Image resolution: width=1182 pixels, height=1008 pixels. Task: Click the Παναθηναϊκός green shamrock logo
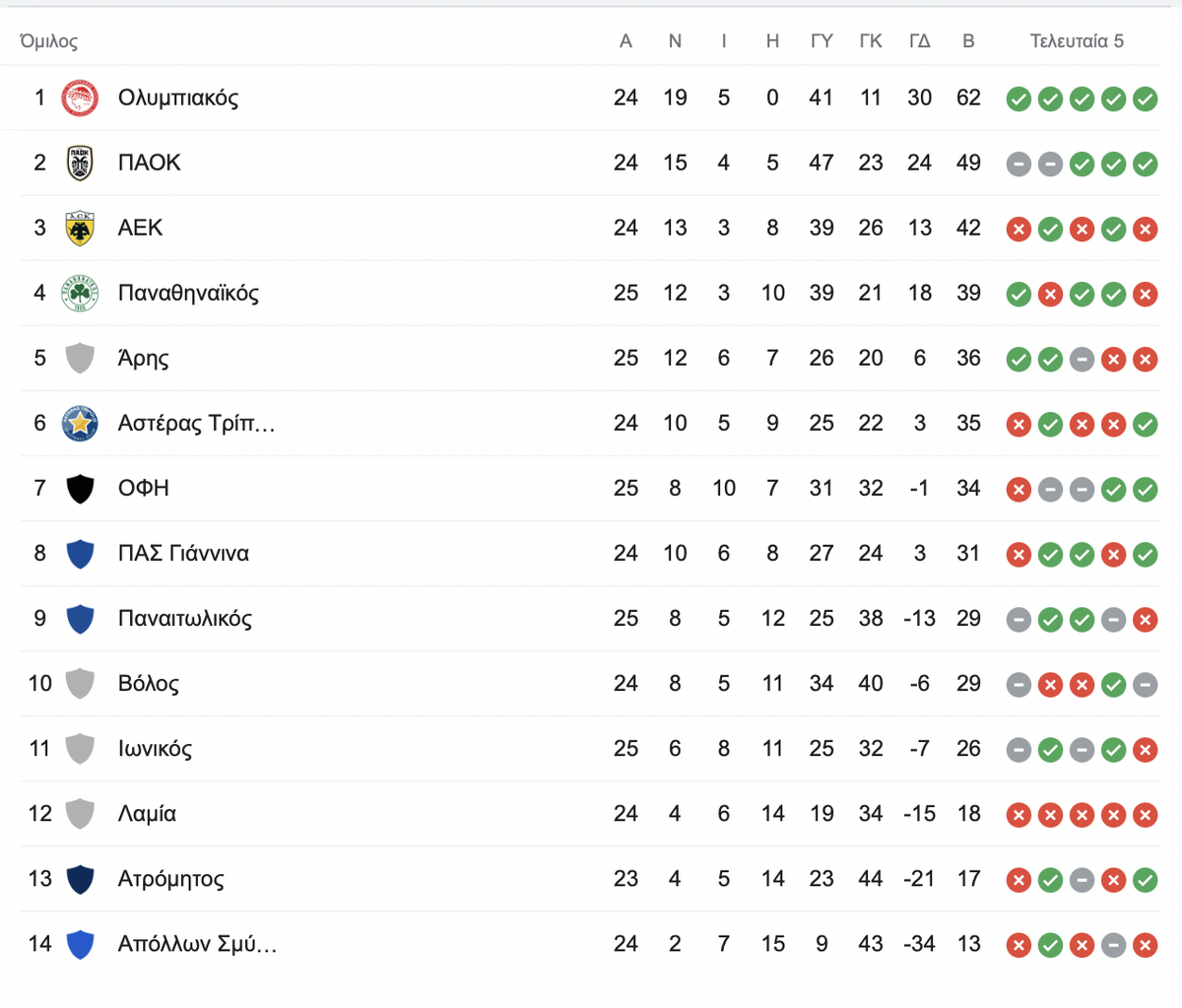(x=80, y=293)
